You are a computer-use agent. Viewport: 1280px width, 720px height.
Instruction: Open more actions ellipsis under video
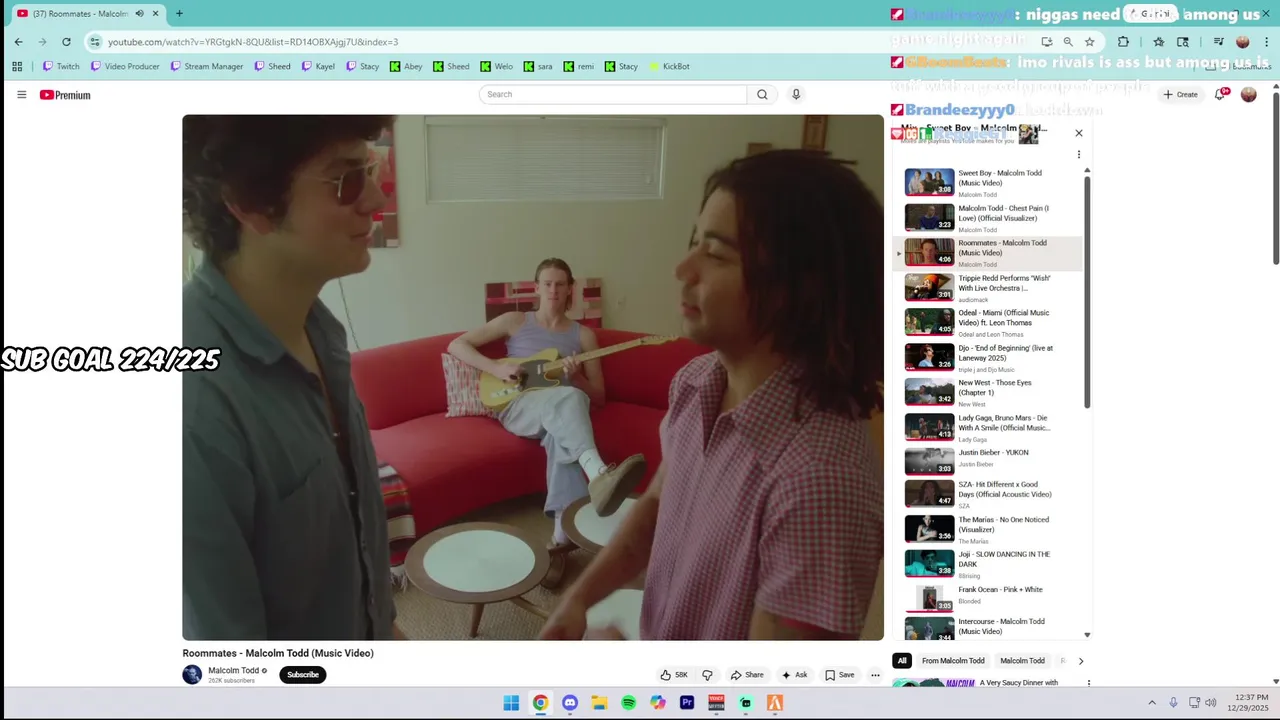pos(875,675)
